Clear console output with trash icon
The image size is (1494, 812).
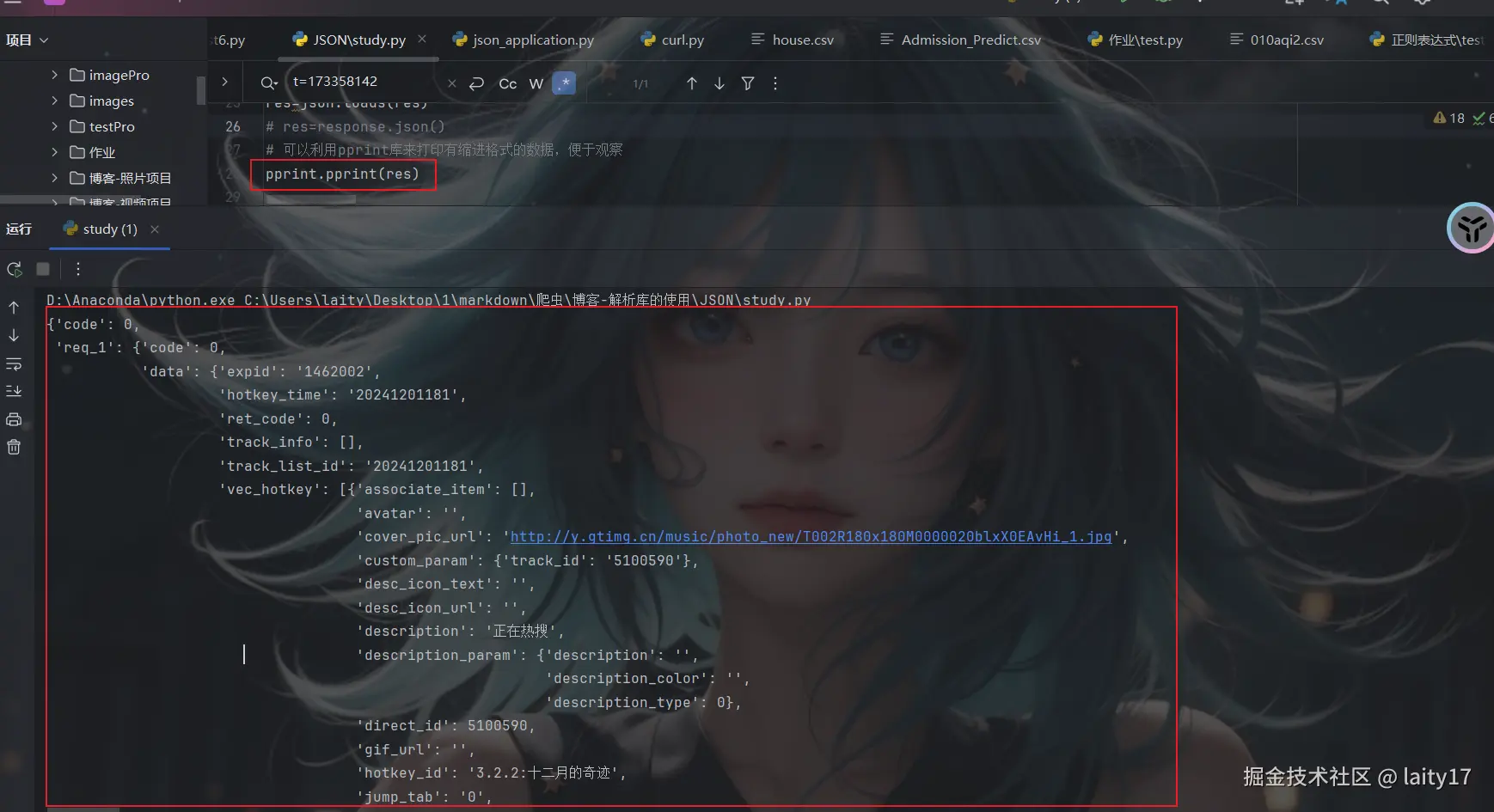point(14,447)
